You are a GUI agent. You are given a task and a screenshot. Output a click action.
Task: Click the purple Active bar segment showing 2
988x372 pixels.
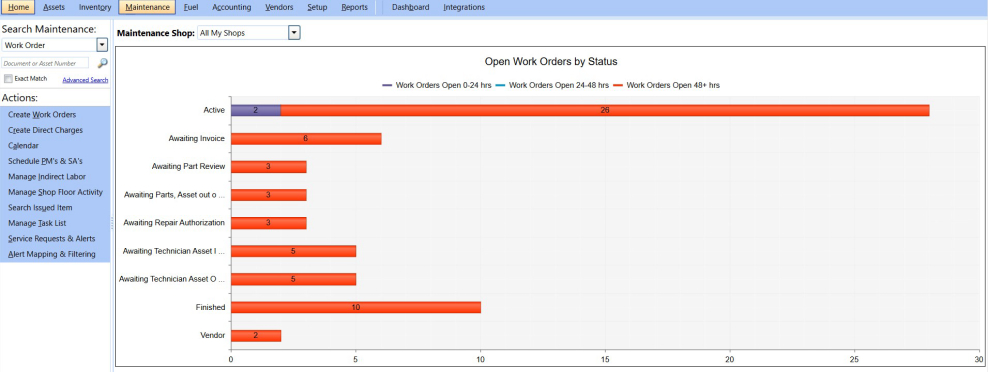[256, 110]
